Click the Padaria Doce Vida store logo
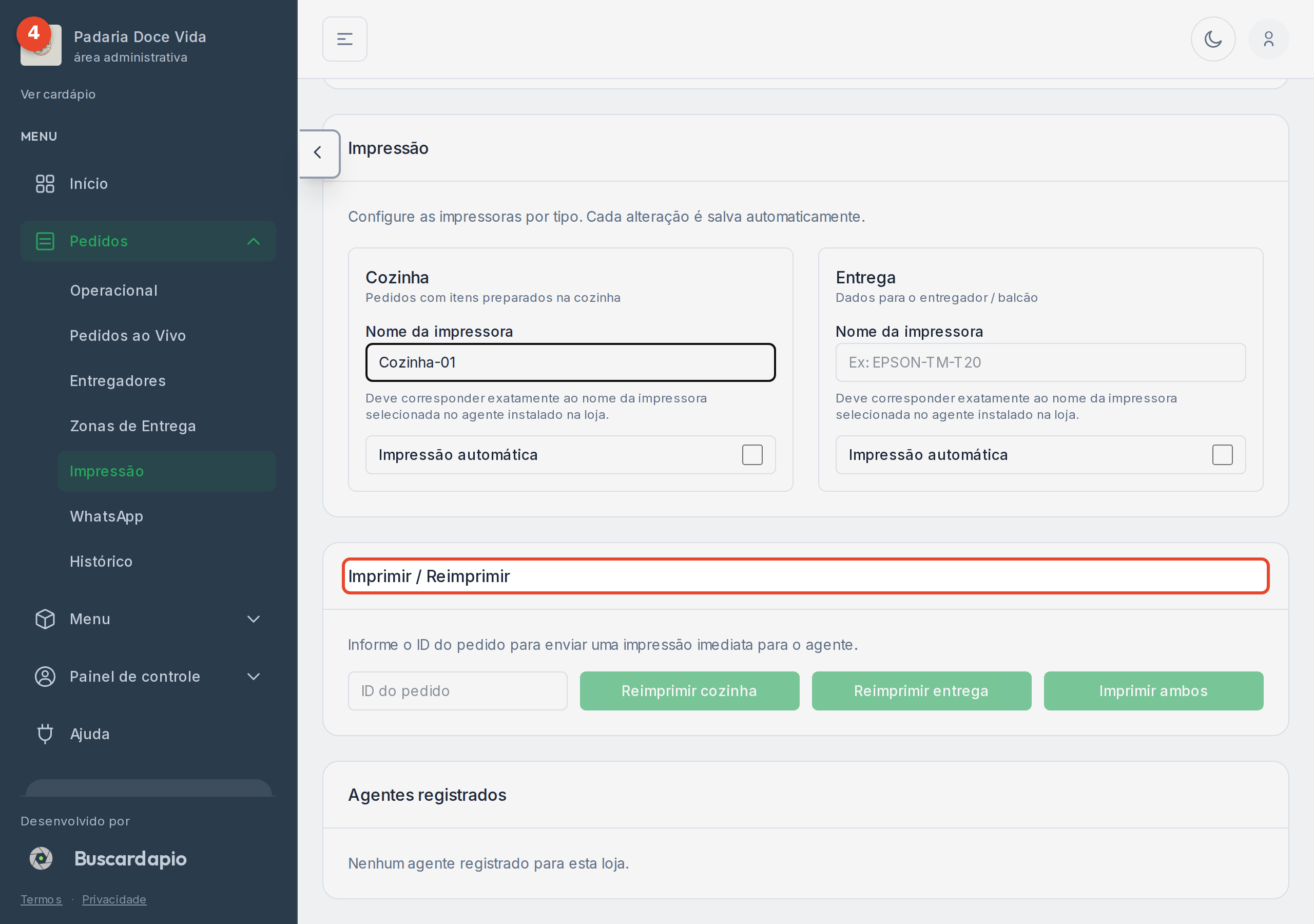The width and height of the screenshot is (1314, 924). pos(41,45)
